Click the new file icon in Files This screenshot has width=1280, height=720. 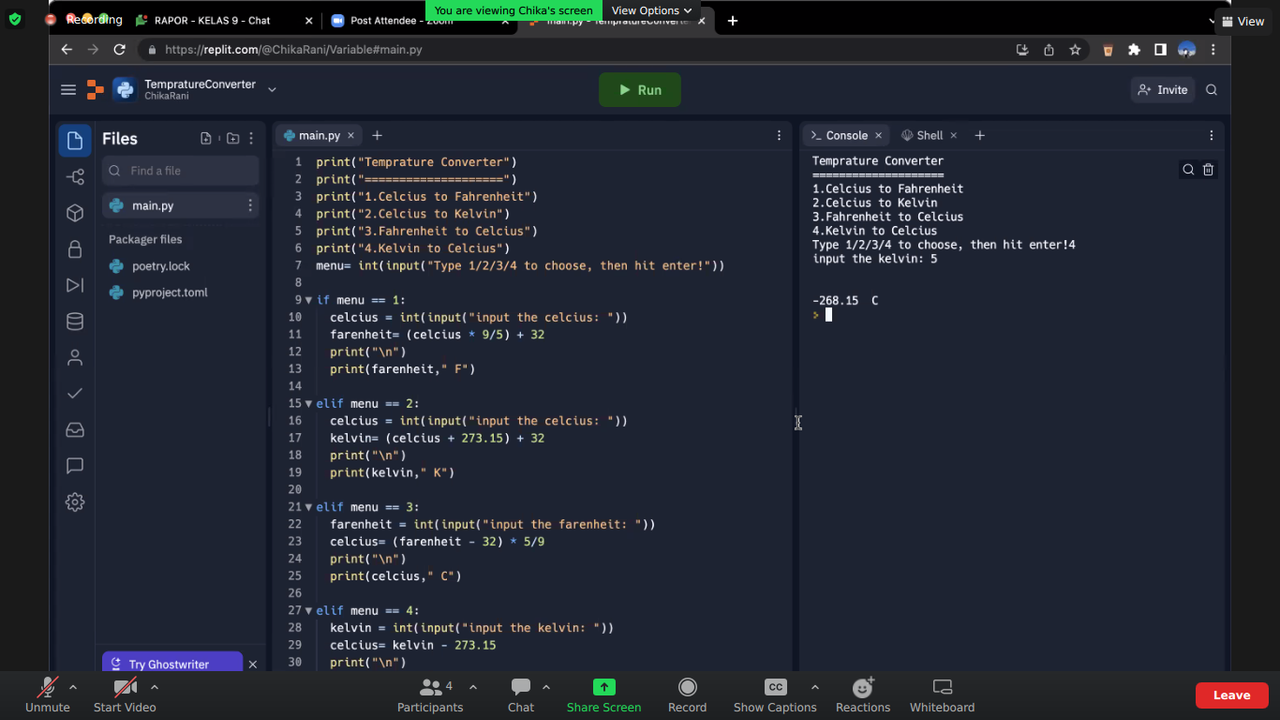206,139
